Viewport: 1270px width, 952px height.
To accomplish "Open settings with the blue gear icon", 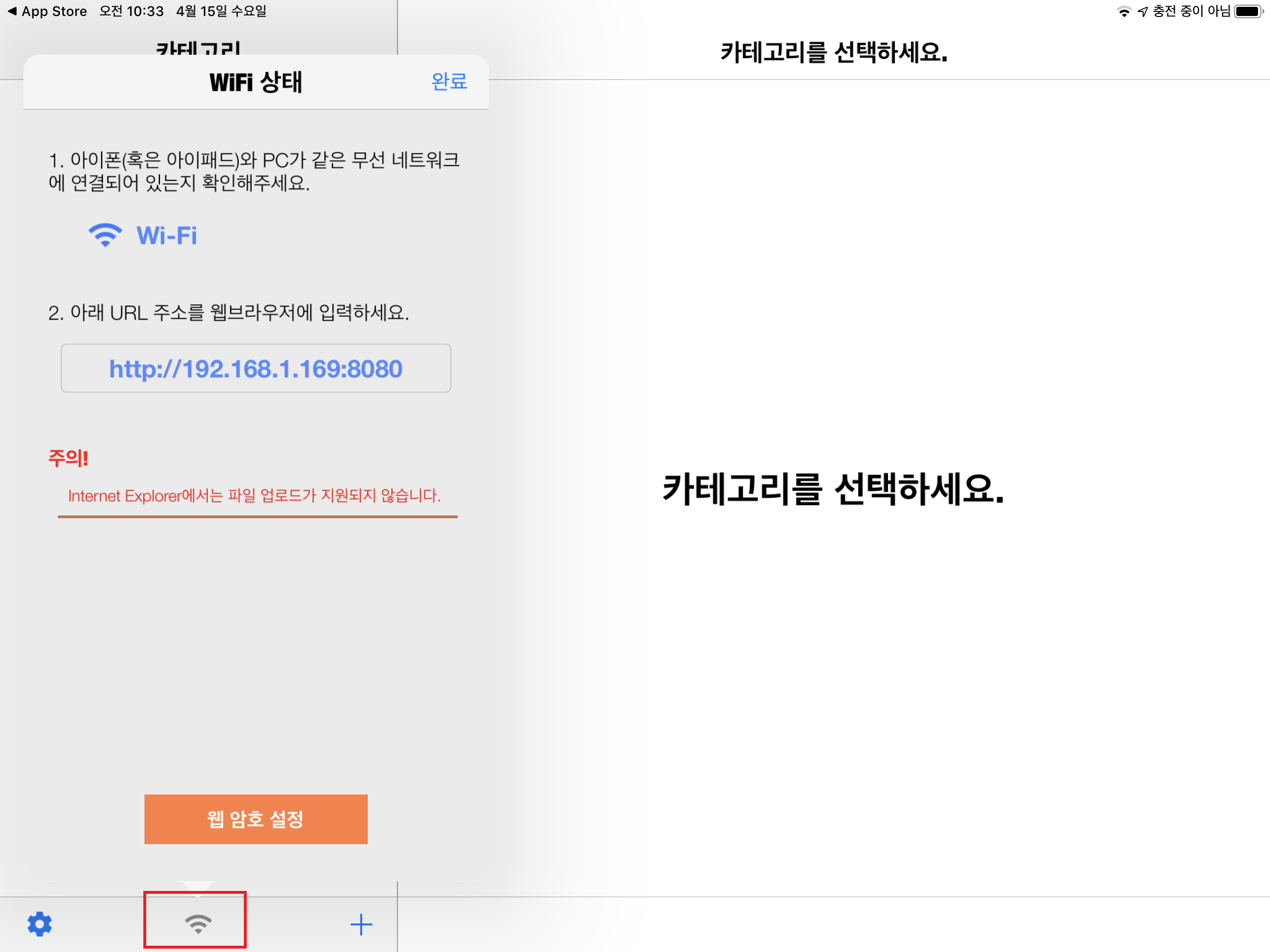I will click(39, 924).
